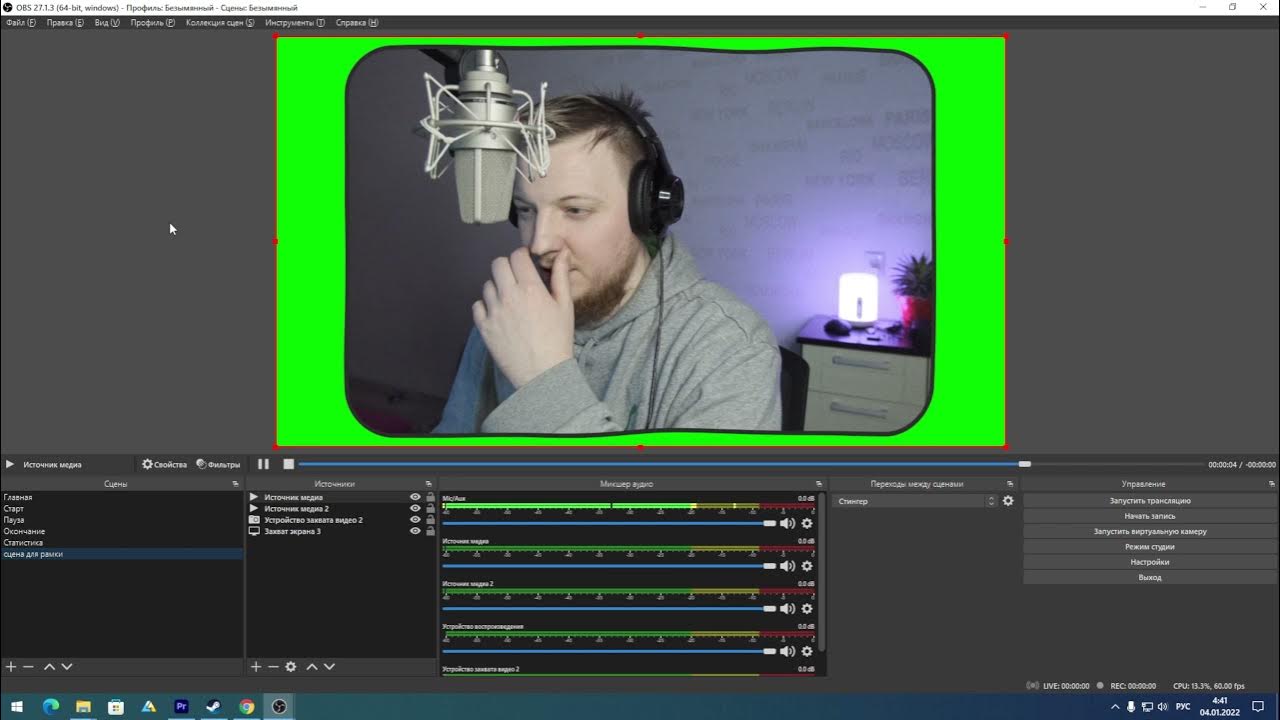Move selected source up
Viewport: 1280px width, 720px height.
312,666
